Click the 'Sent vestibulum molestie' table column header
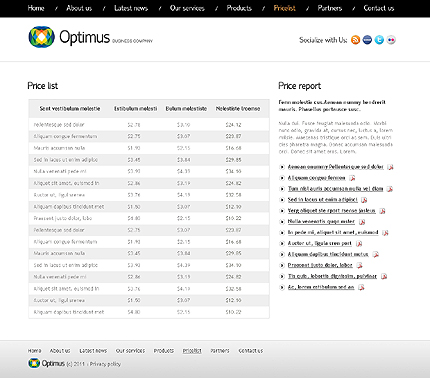430x378 pixels. pos(70,109)
